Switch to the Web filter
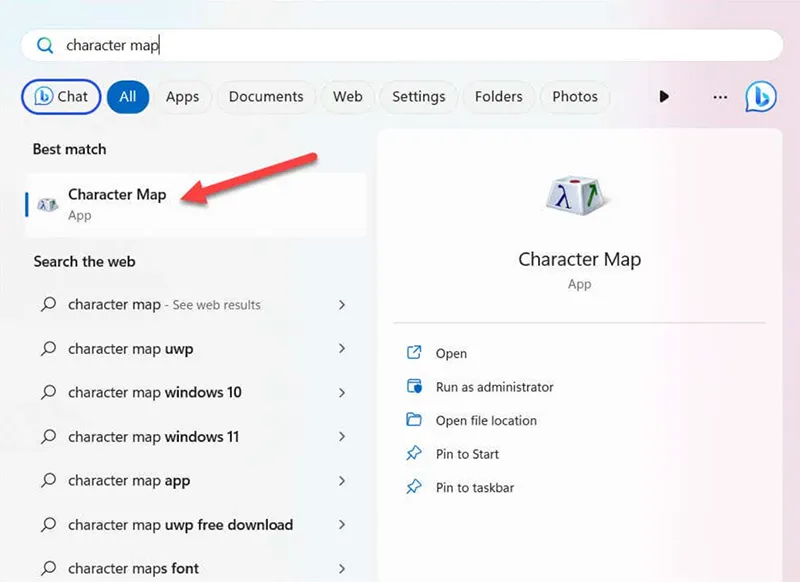 tap(348, 96)
